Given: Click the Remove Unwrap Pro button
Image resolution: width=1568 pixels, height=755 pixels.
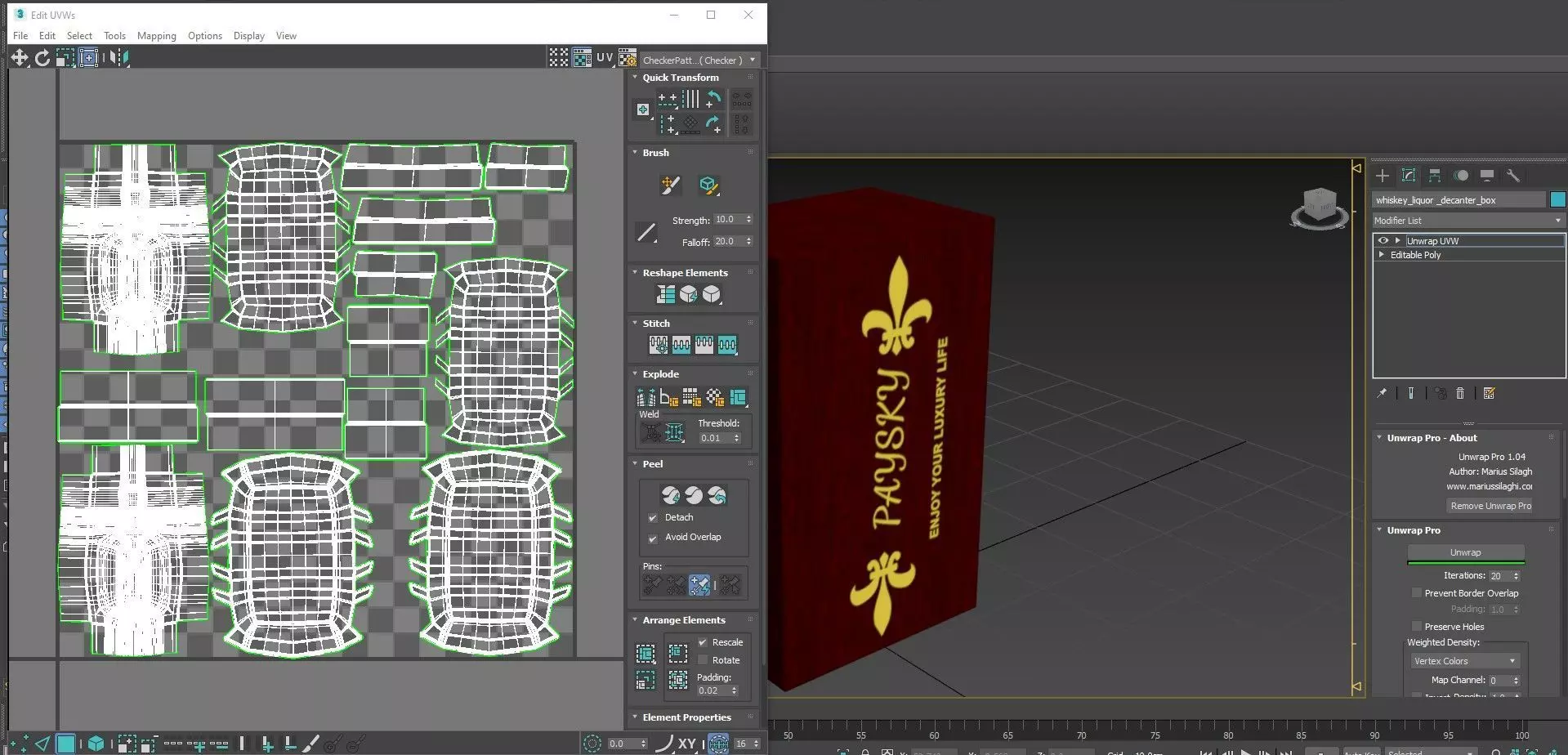Looking at the screenshot, I should click(x=1490, y=506).
